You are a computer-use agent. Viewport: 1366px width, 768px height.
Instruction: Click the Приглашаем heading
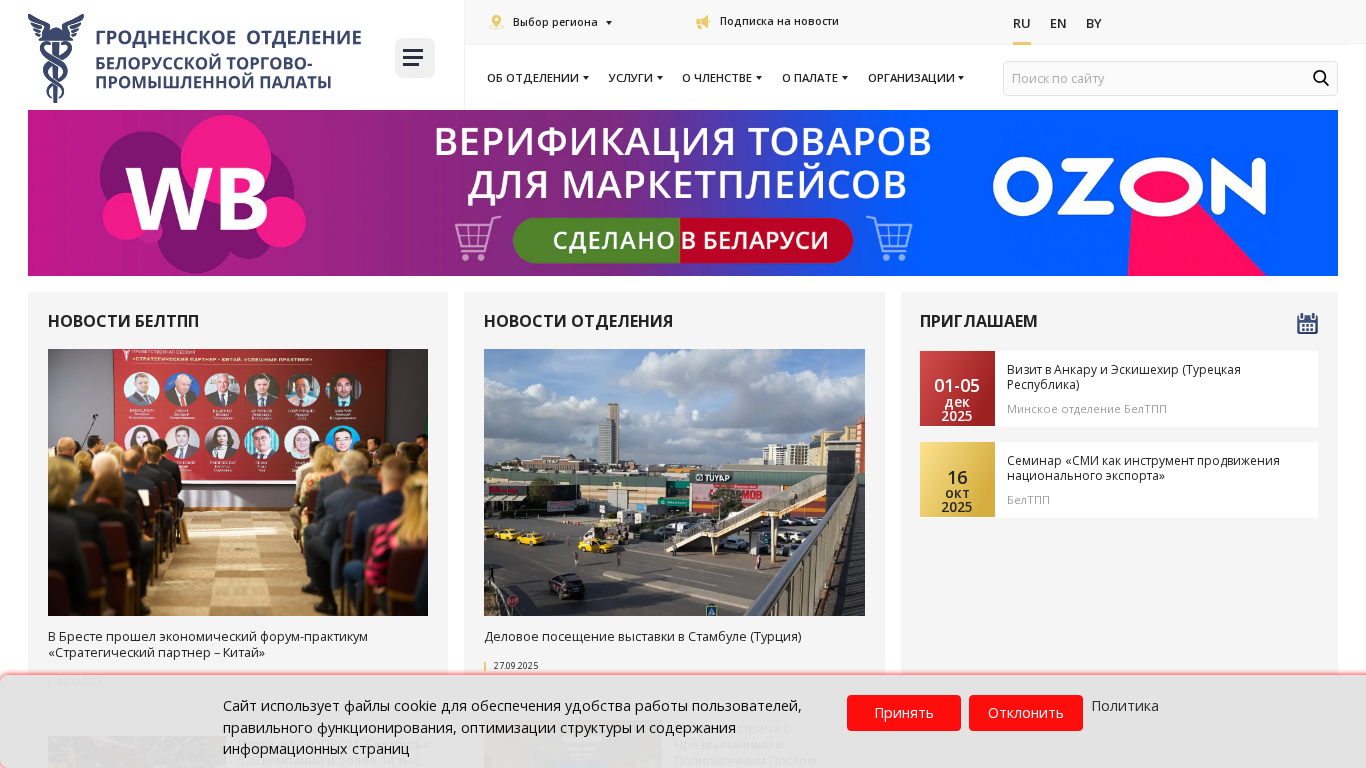click(978, 321)
